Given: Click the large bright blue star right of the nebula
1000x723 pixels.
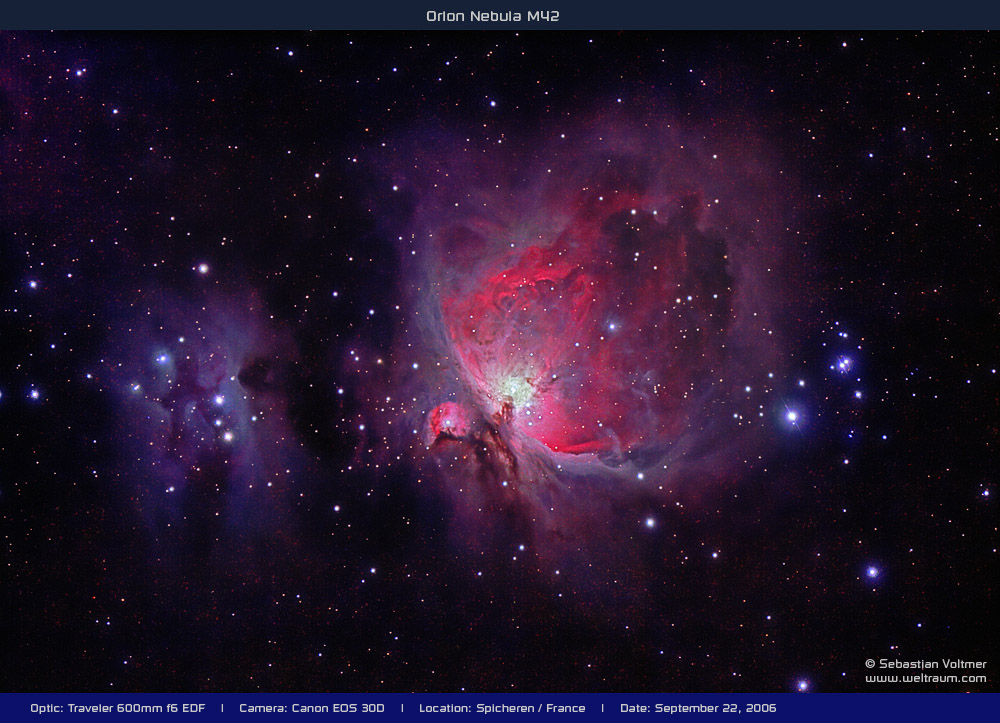Looking at the screenshot, I should point(792,414).
